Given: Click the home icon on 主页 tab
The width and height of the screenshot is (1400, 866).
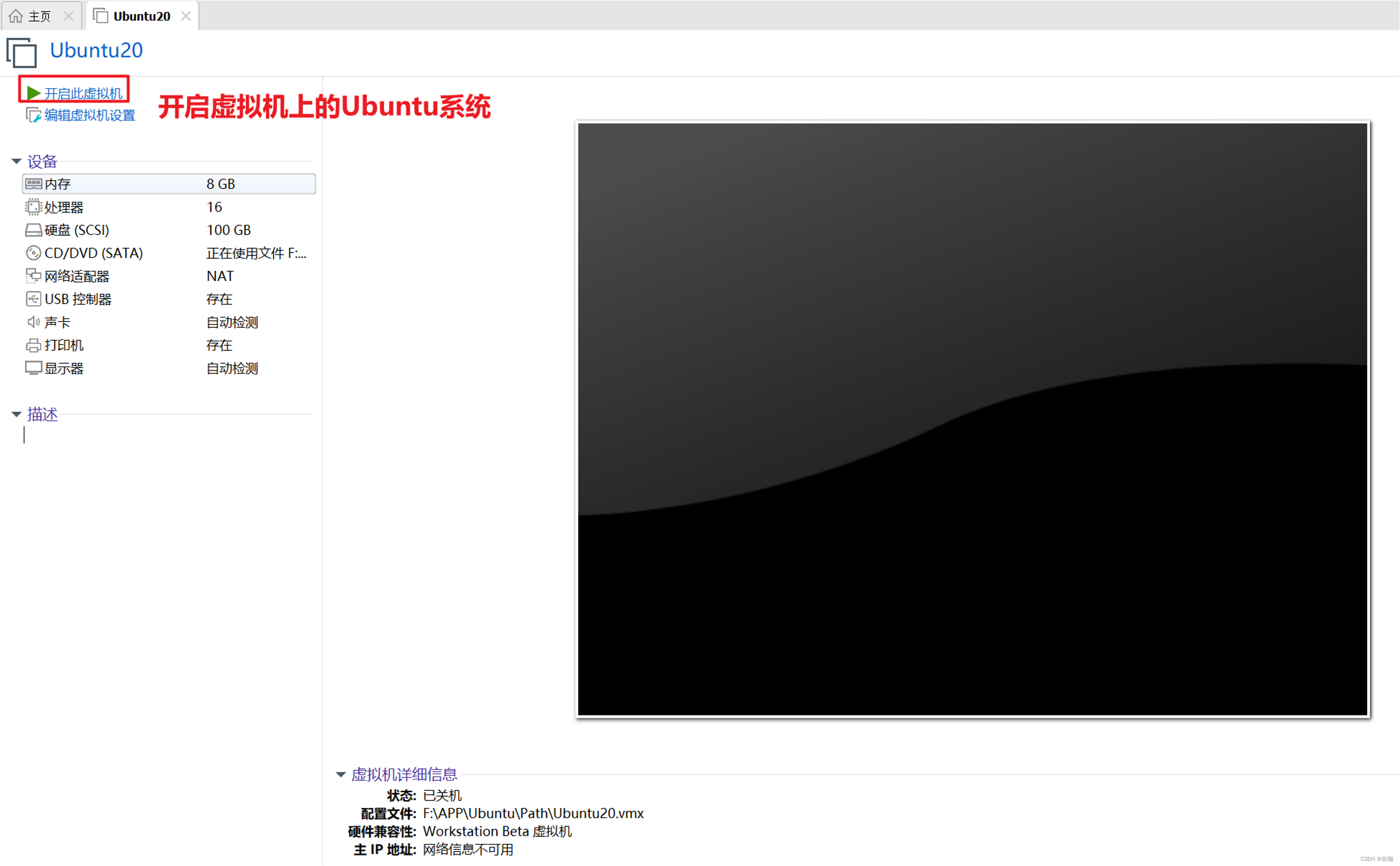Looking at the screenshot, I should (x=16, y=16).
